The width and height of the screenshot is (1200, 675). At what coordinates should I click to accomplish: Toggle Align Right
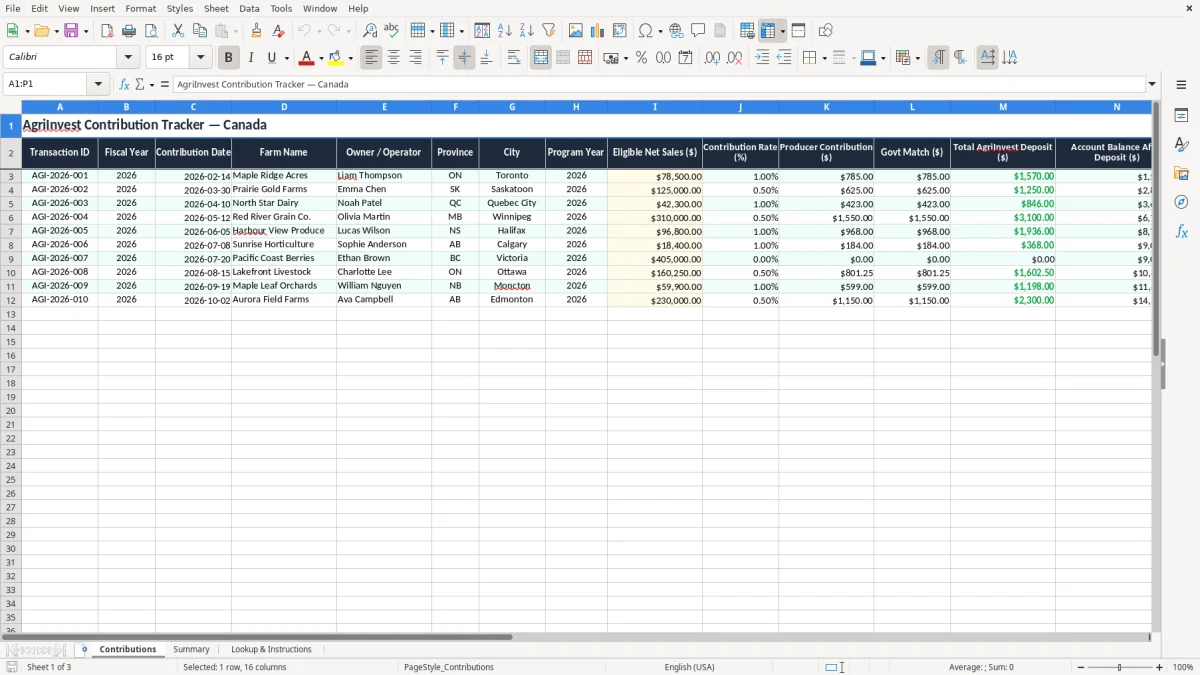pos(415,58)
